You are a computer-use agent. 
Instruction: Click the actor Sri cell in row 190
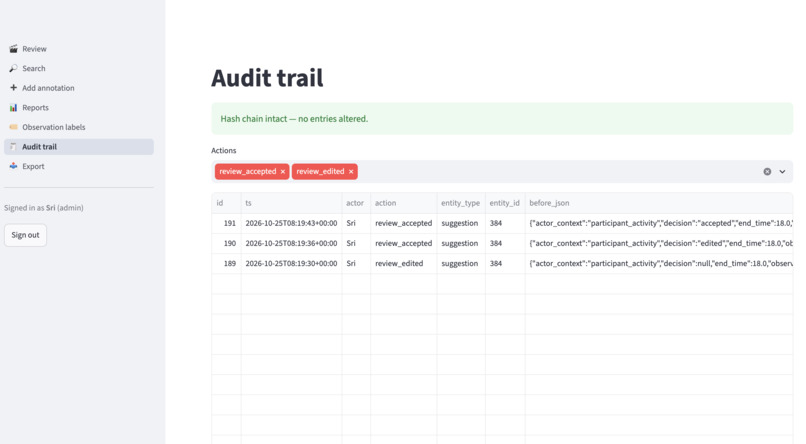pyautogui.click(x=356, y=243)
